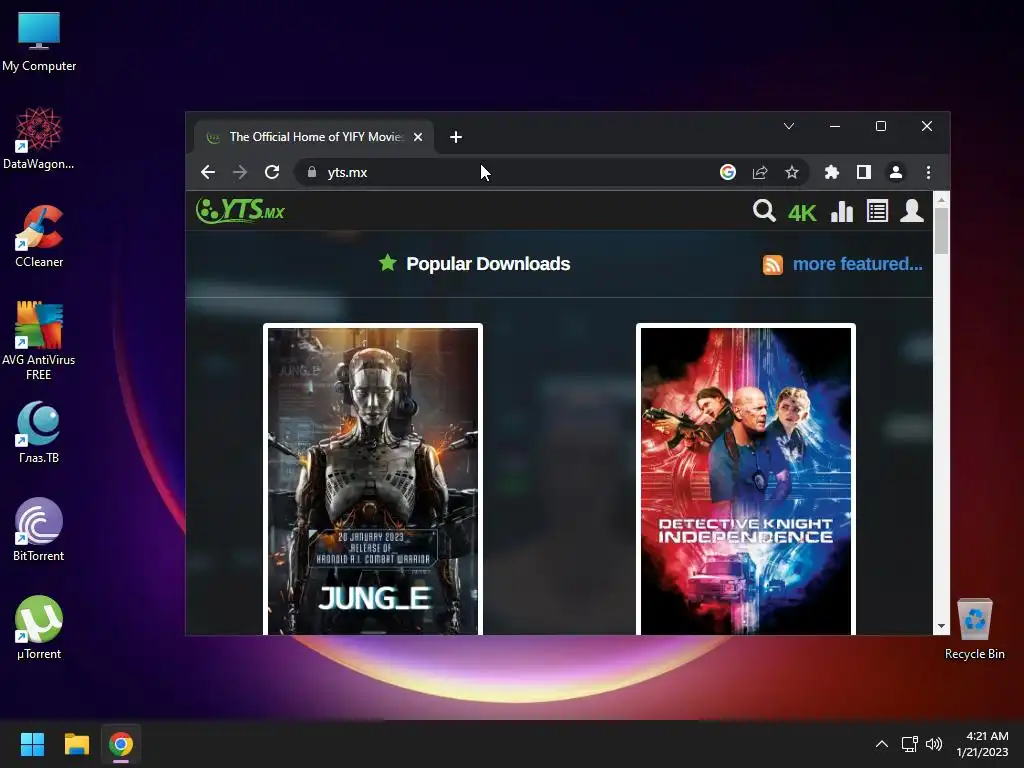Expand the hidden system tray icons
1024x768 pixels.
point(882,744)
